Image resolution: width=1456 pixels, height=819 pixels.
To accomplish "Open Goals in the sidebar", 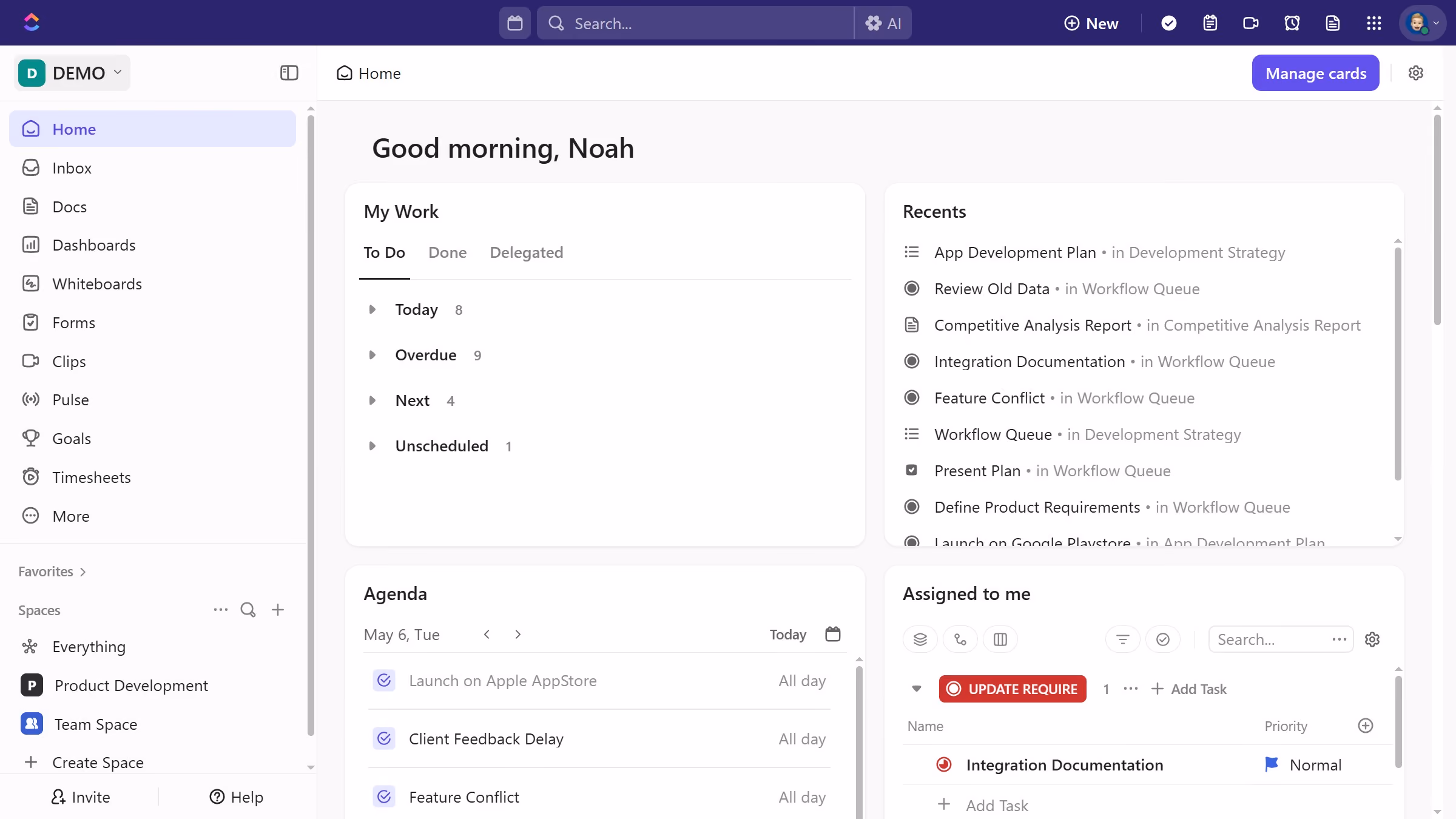I will tap(152, 439).
